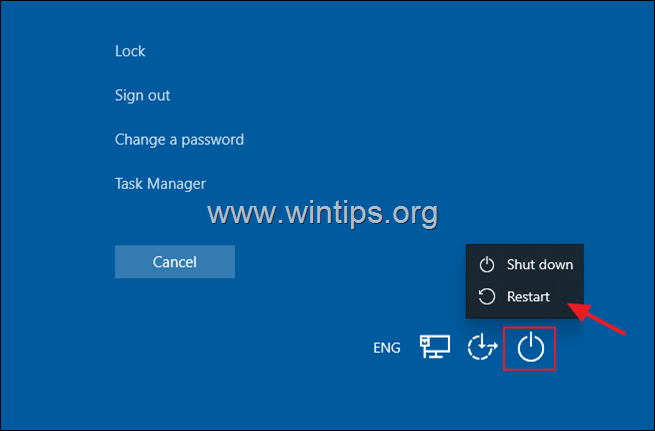
Task: Open the network connection icon
Action: 435,346
